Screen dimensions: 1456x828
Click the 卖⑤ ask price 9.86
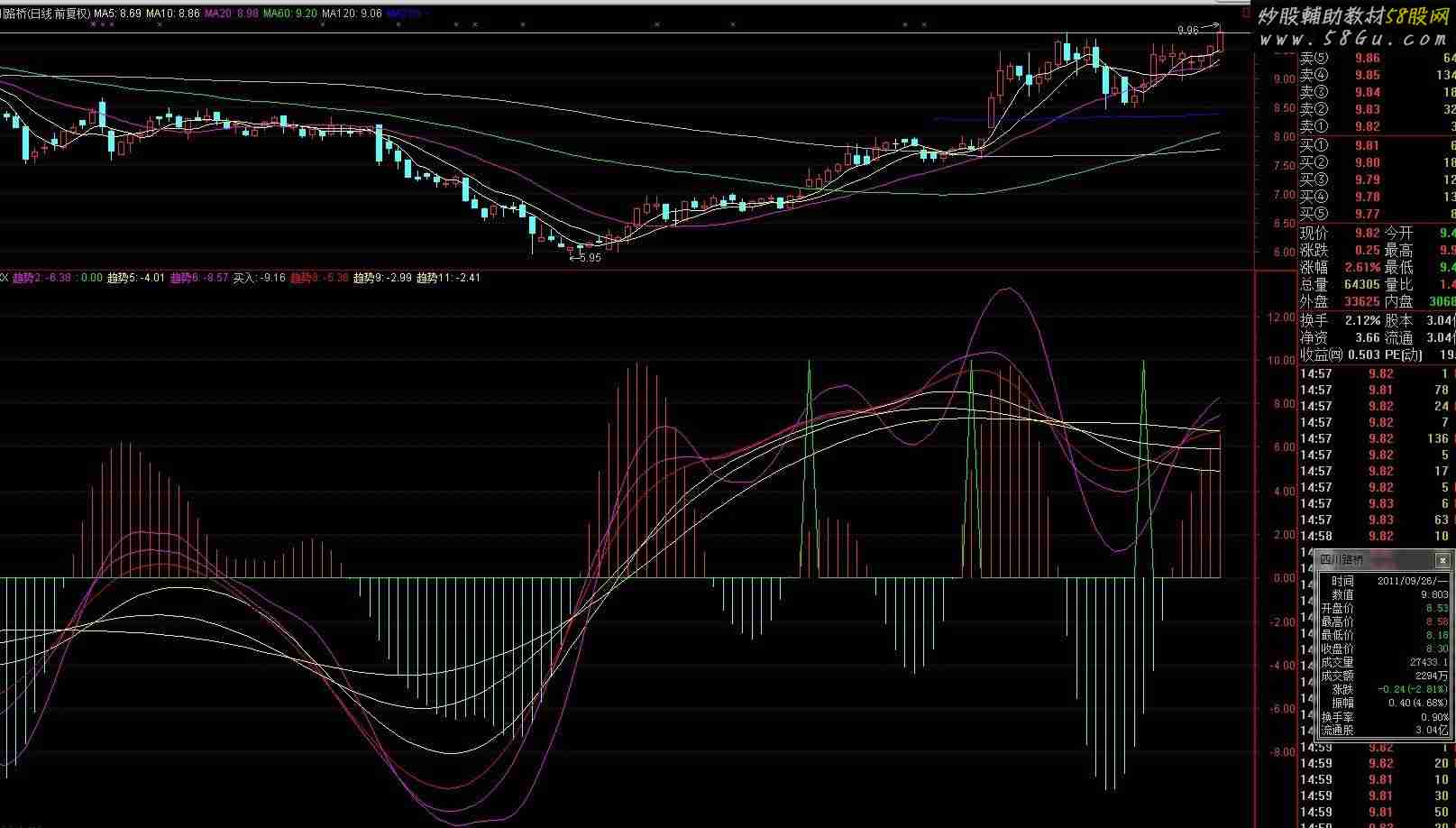(x=1368, y=58)
